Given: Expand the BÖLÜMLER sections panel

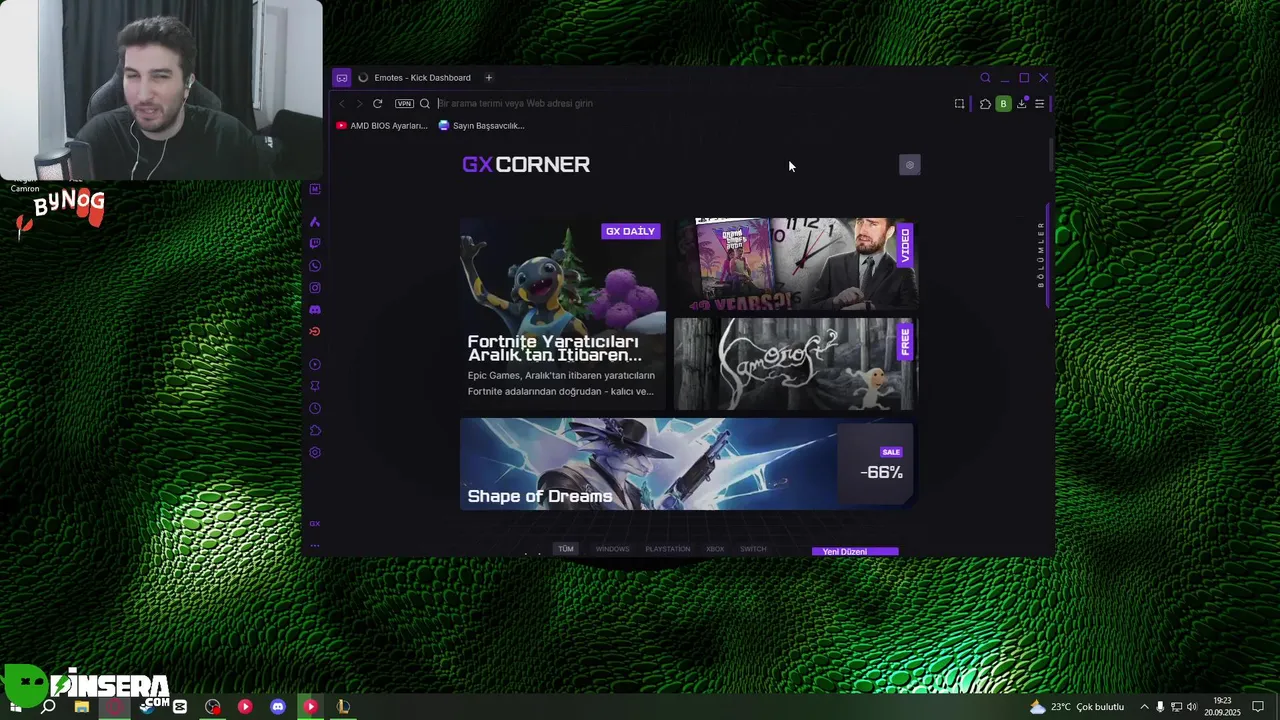Looking at the screenshot, I should (1042, 255).
